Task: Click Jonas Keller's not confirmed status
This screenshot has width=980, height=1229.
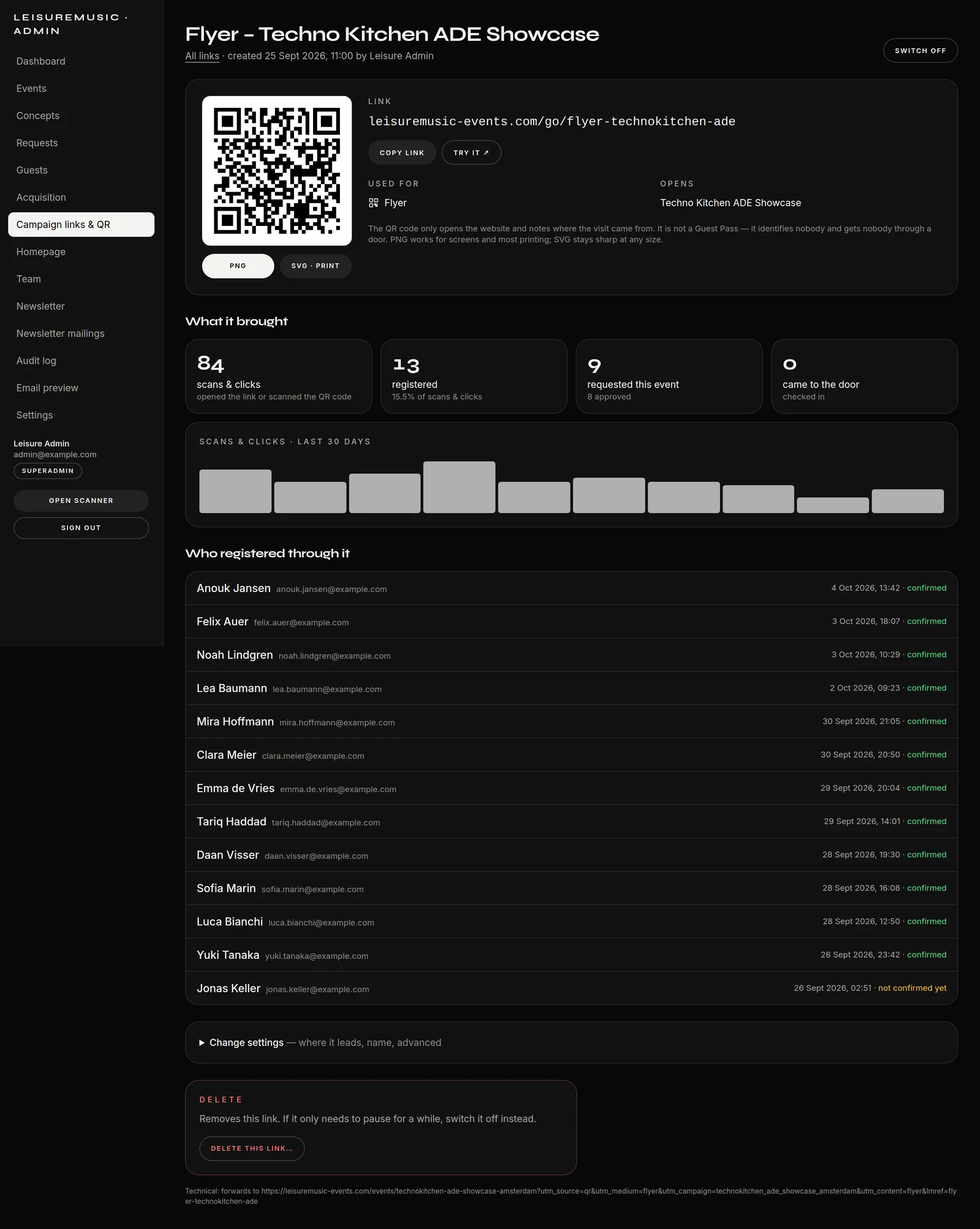Action: [x=912, y=988]
